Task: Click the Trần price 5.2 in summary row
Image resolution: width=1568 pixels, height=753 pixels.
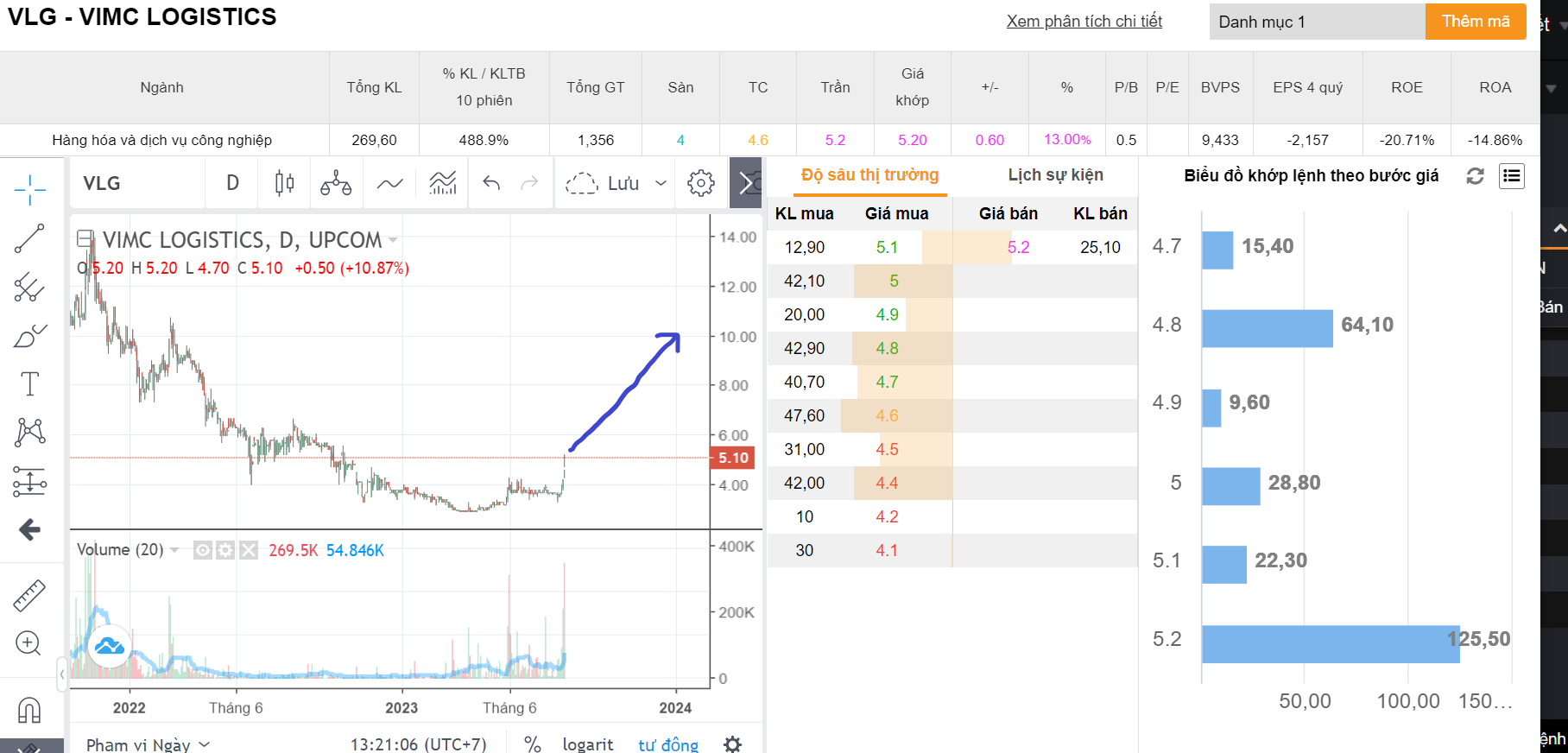Action: 835,140
